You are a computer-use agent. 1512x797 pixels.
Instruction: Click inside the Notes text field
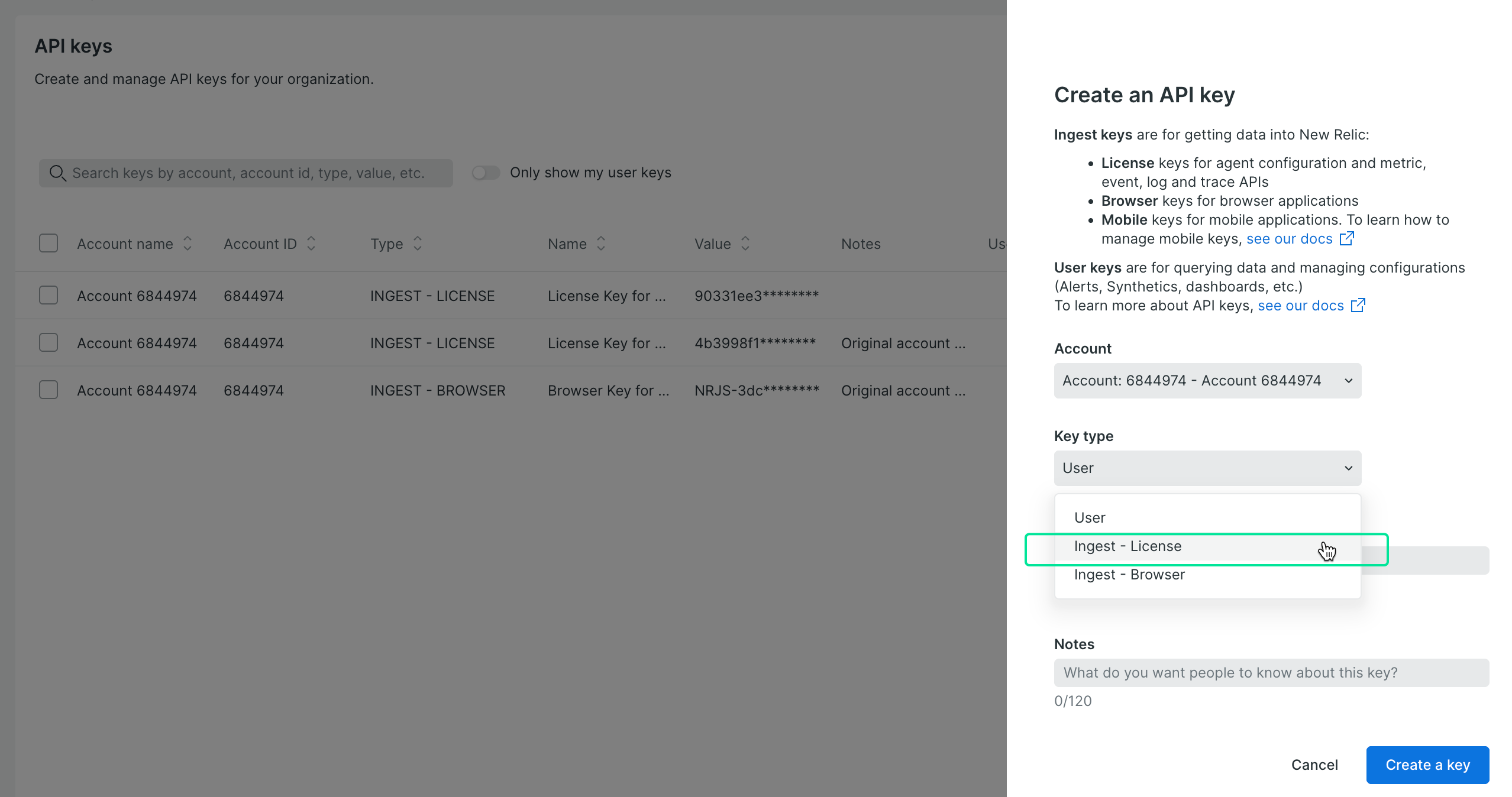coord(1272,672)
